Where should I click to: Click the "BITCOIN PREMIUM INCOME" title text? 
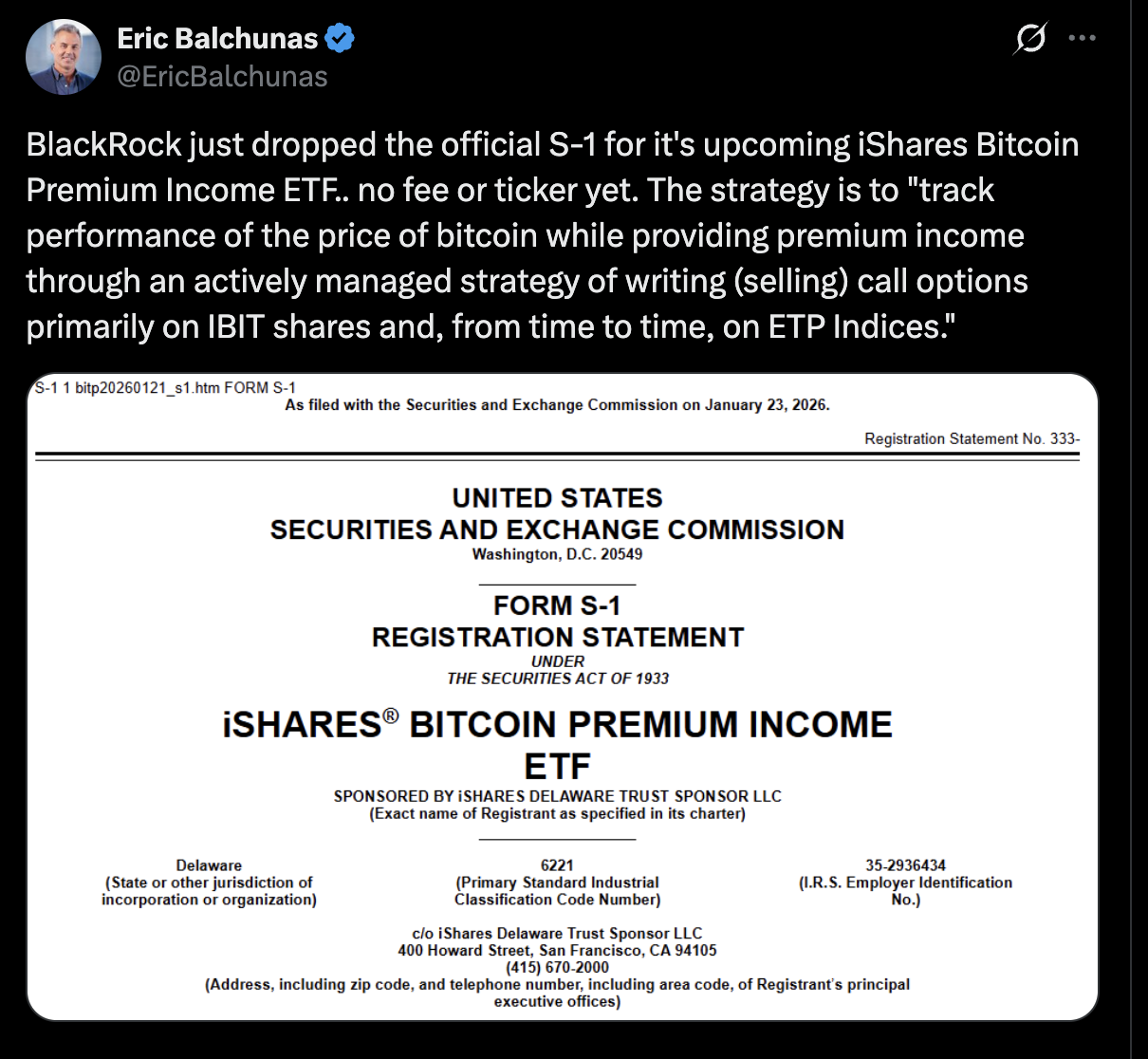tap(651, 725)
